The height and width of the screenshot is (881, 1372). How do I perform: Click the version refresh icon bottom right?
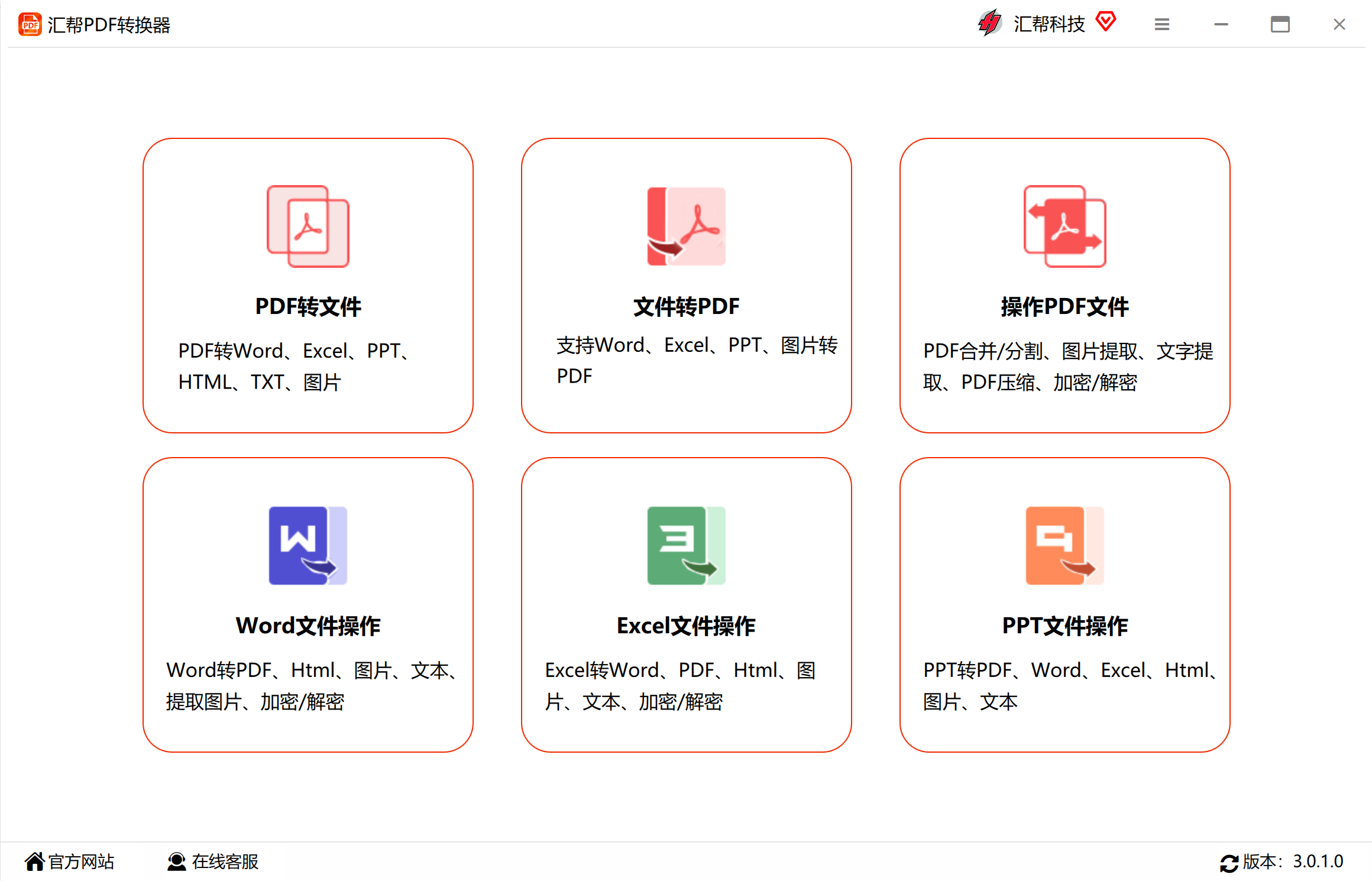[x=1229, y=862]
